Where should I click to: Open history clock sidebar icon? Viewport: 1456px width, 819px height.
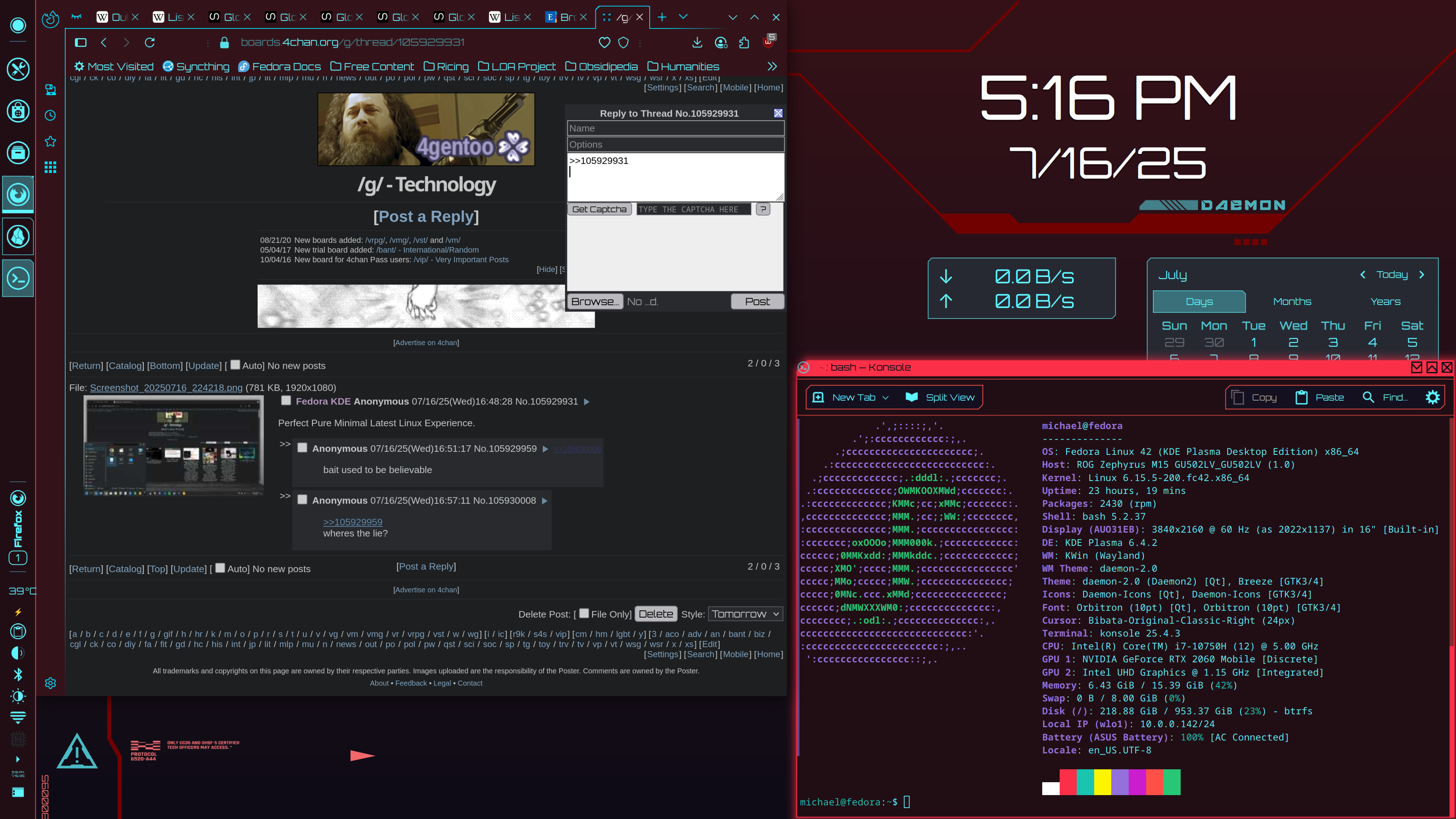50,115
